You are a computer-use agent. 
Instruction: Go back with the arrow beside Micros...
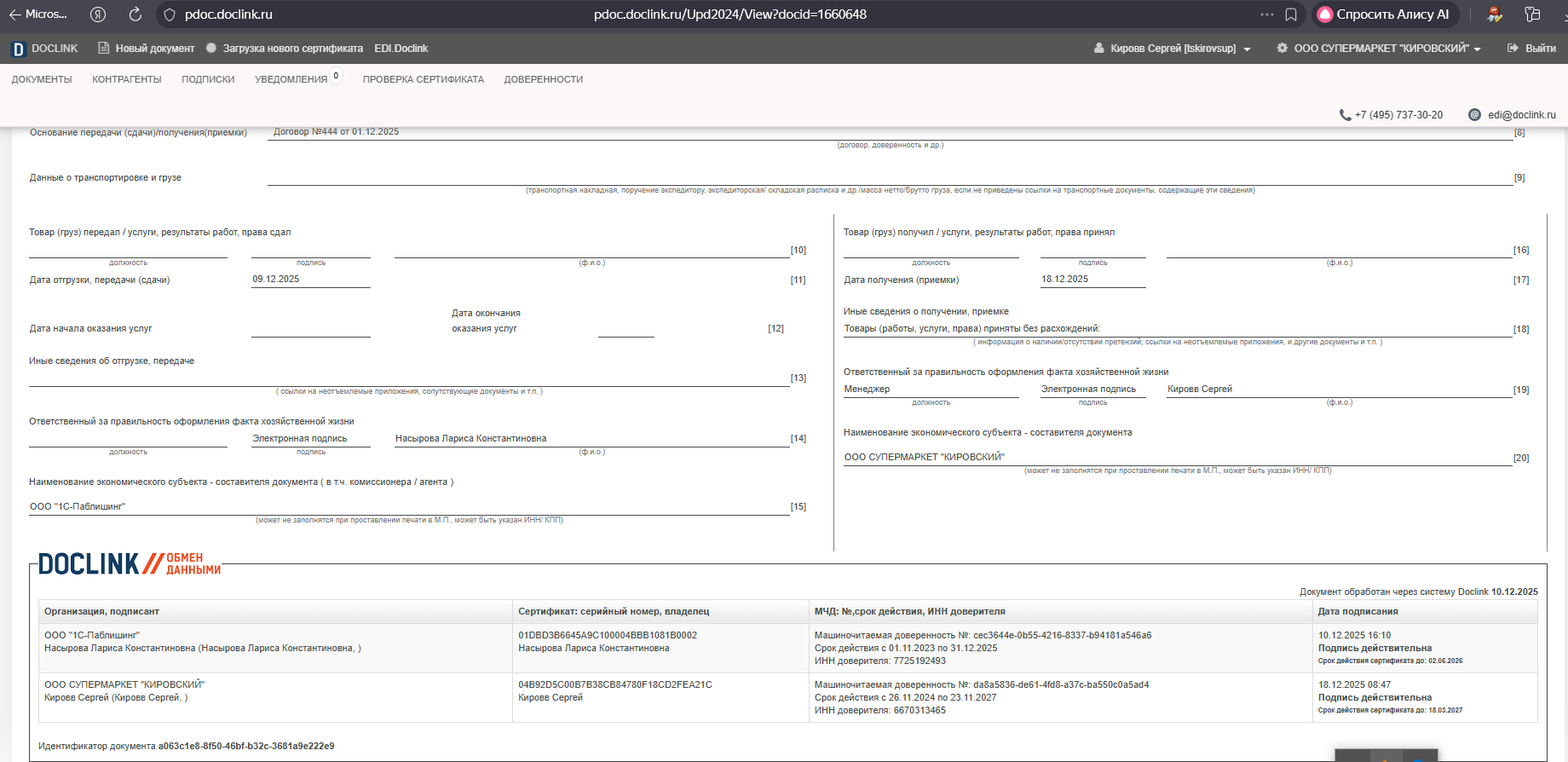click(14, 14)
